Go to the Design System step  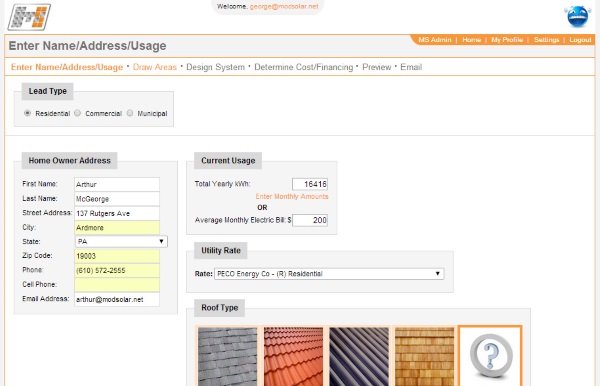tap(215, 67)
